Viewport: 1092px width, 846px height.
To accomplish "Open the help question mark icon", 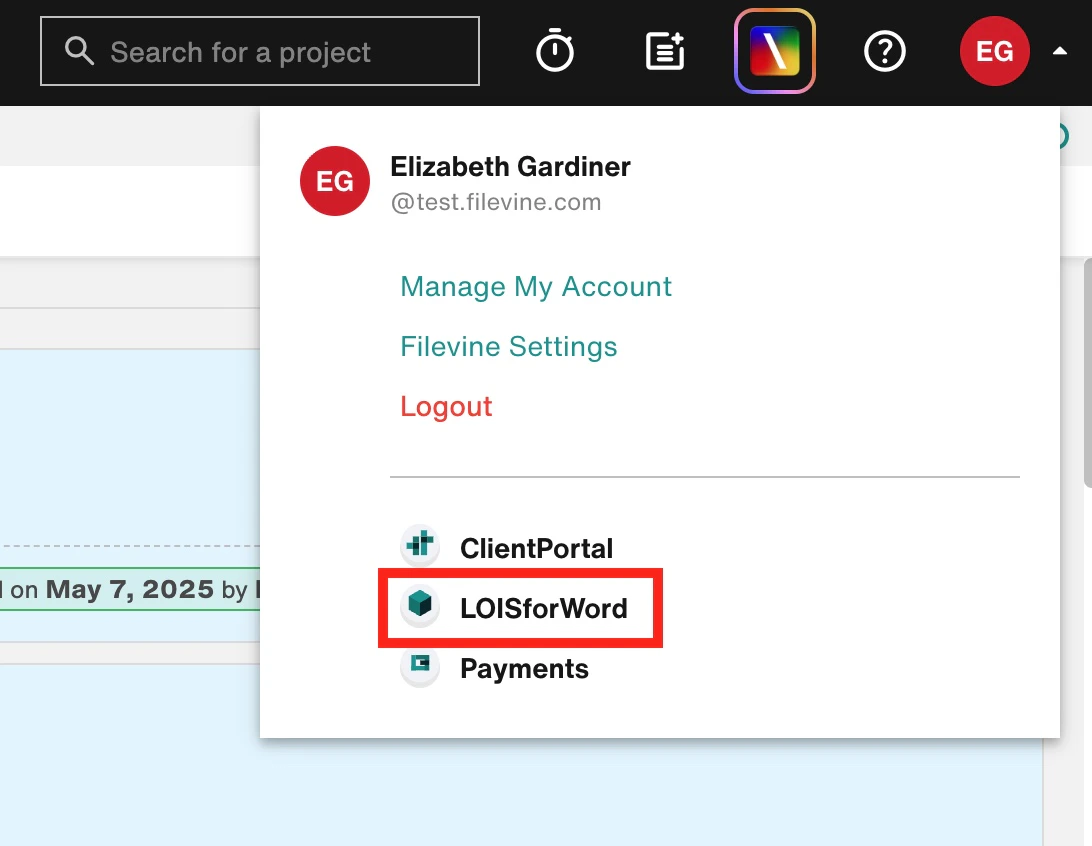I will (x=884, y=51).
